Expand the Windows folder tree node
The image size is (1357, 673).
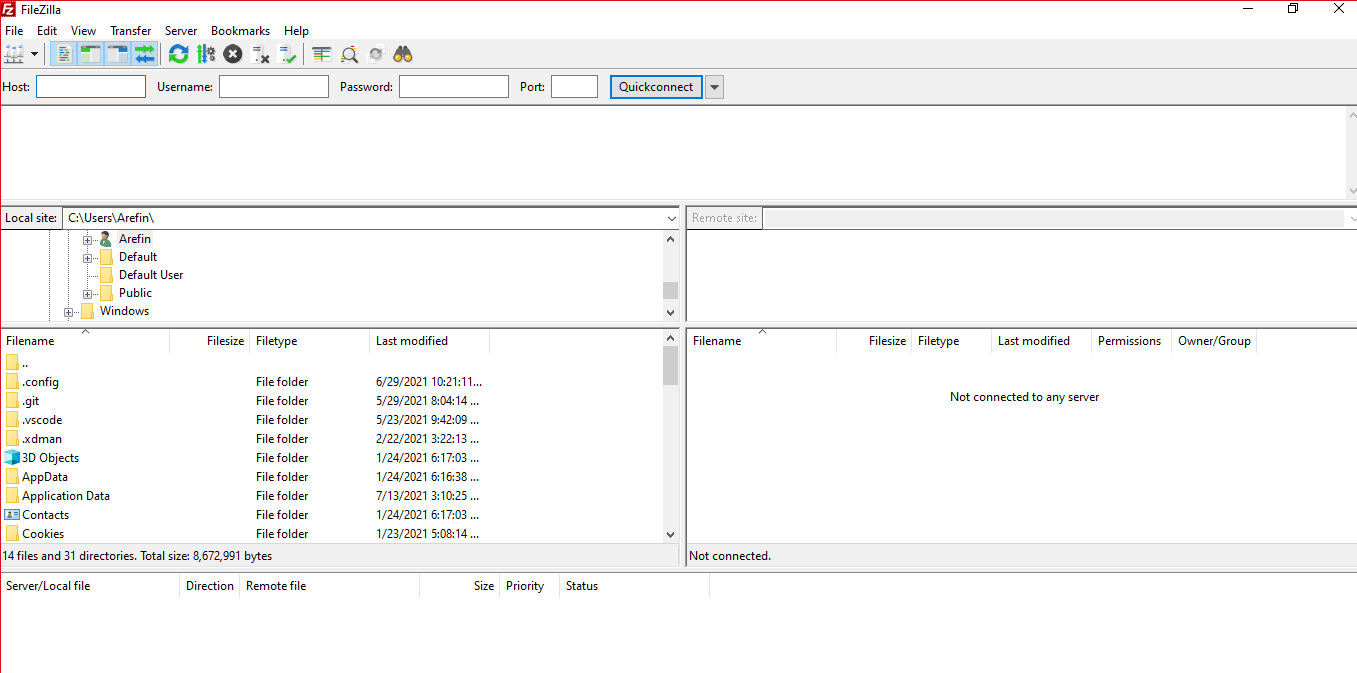coord(69,312)
